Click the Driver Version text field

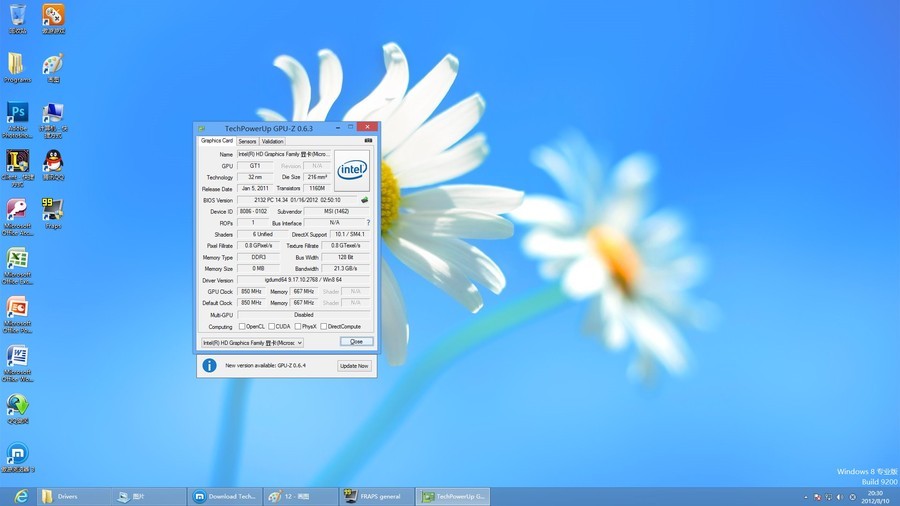coord(304,280)
